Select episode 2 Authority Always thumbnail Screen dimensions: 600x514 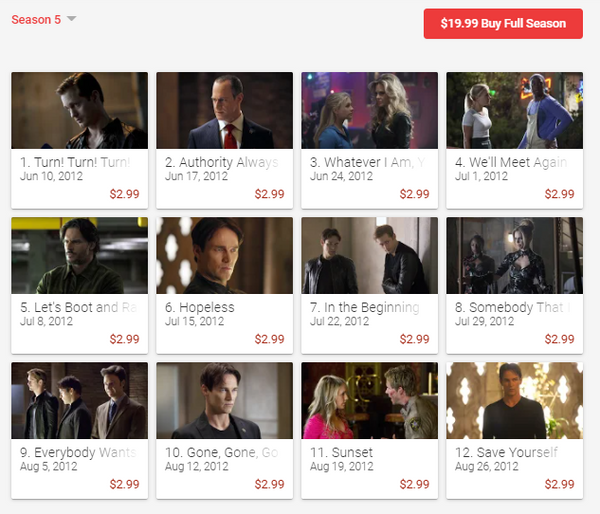(x=225, y=110)
